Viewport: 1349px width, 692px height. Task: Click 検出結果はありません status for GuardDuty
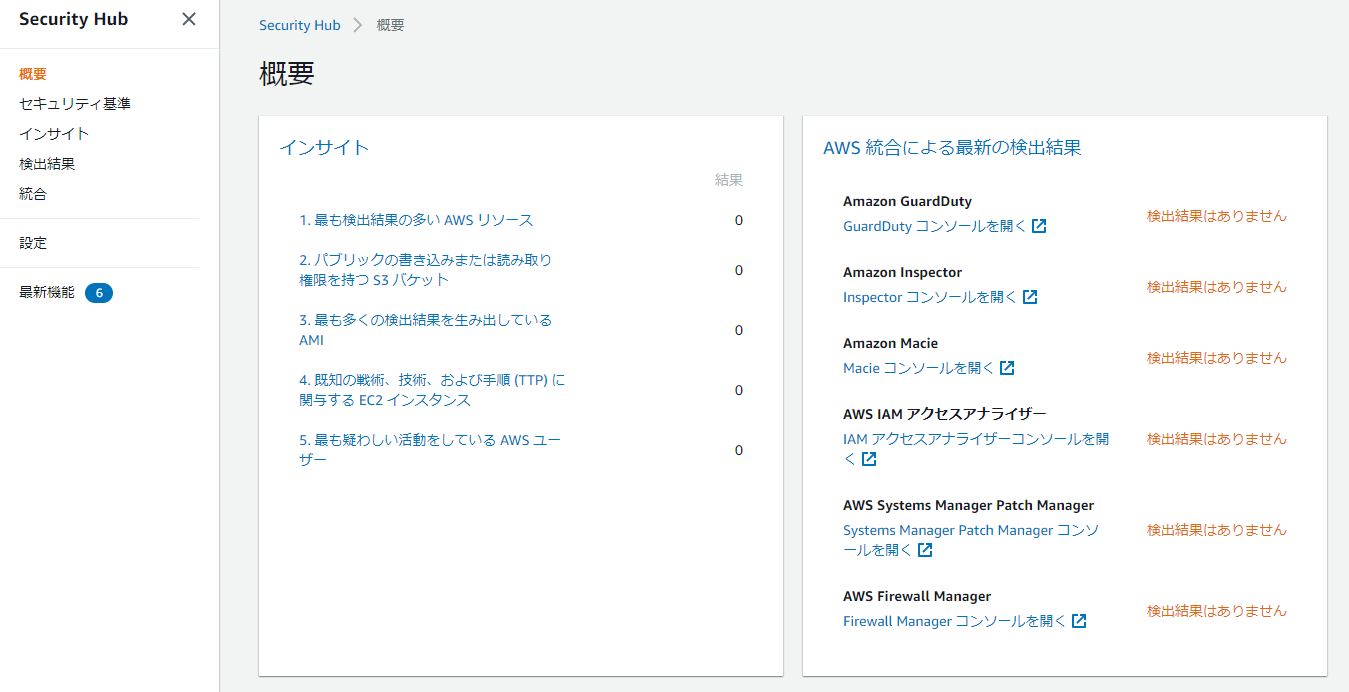[x=1217, y=215]
